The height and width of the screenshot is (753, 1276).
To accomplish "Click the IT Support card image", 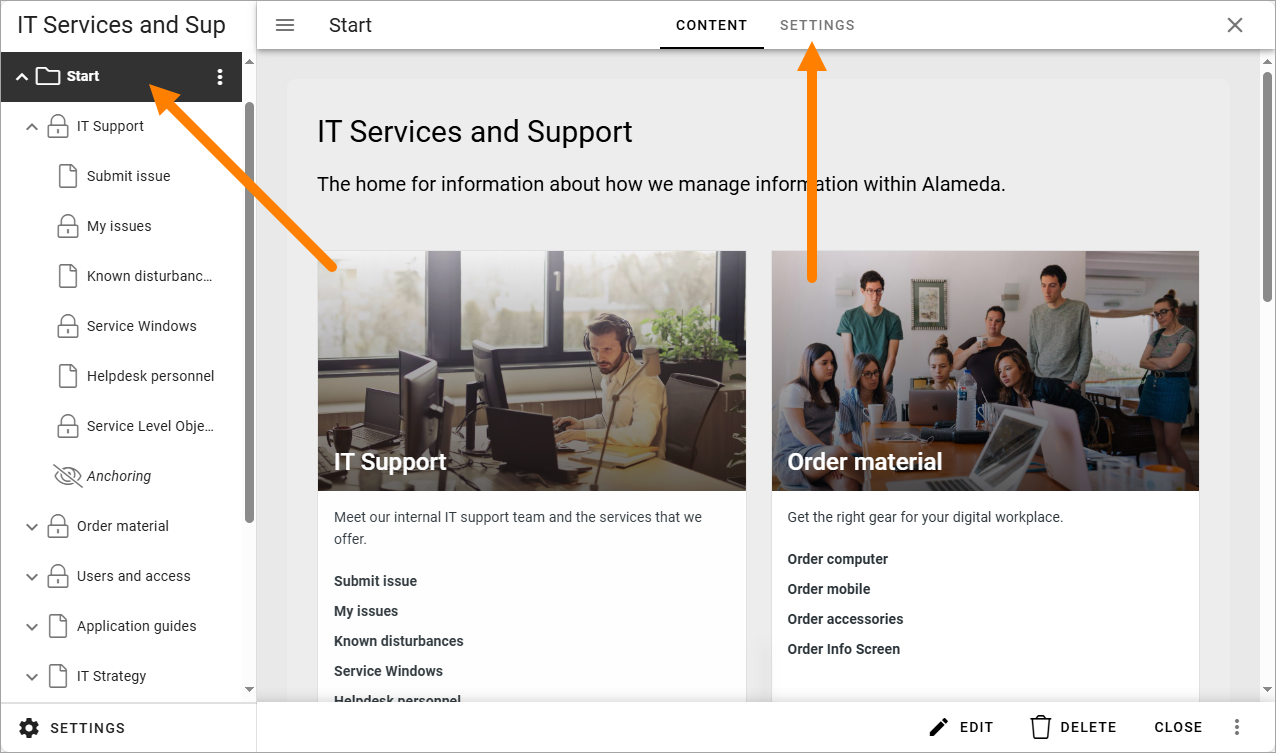I will click(x=532, y=371).
